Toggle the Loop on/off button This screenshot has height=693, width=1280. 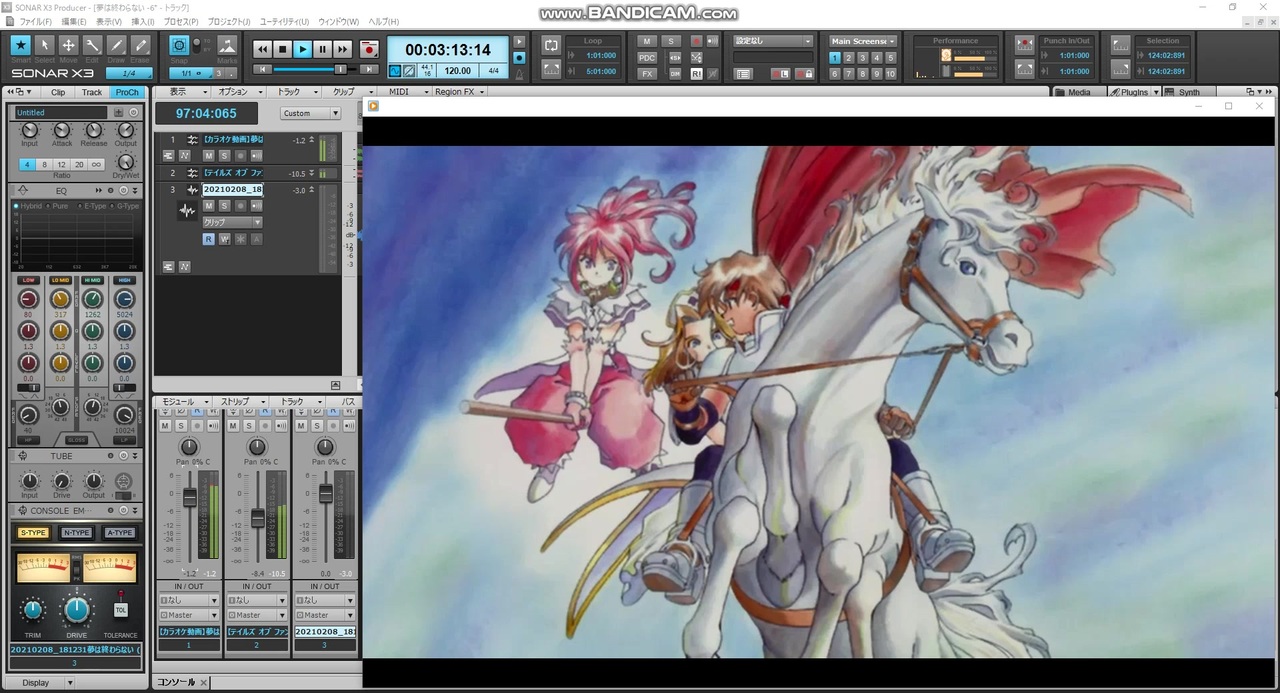[551, 45]
